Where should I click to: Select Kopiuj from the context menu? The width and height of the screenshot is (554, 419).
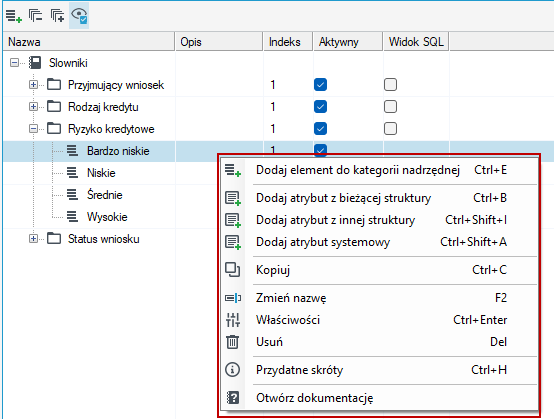pos(378,270)
